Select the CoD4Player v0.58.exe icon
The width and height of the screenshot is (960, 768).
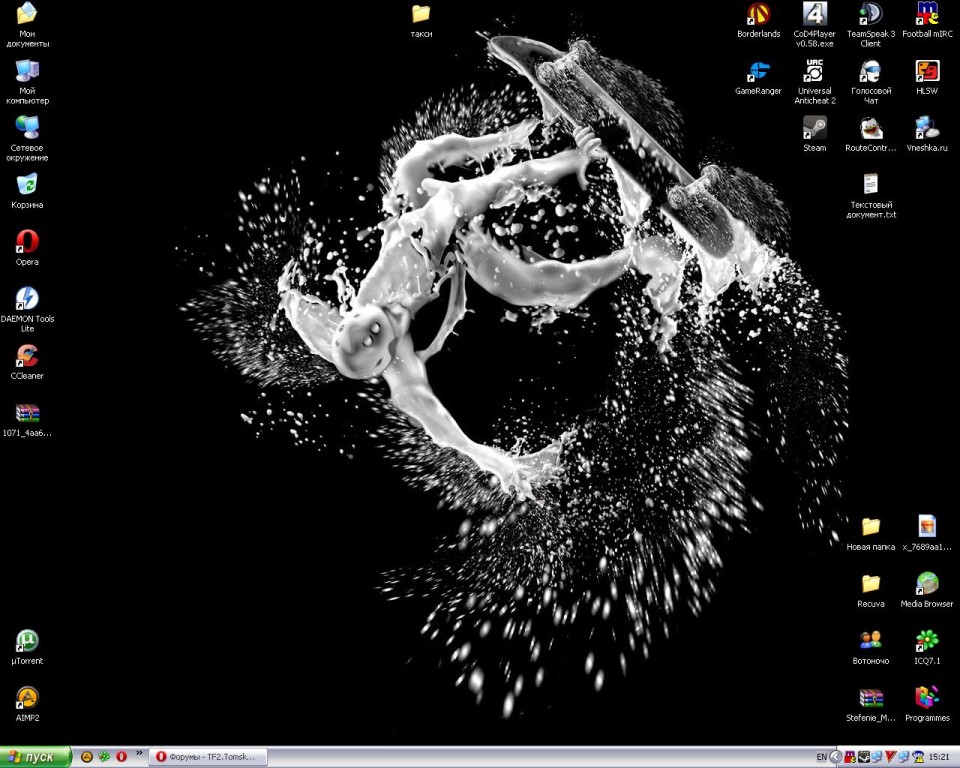814,15
